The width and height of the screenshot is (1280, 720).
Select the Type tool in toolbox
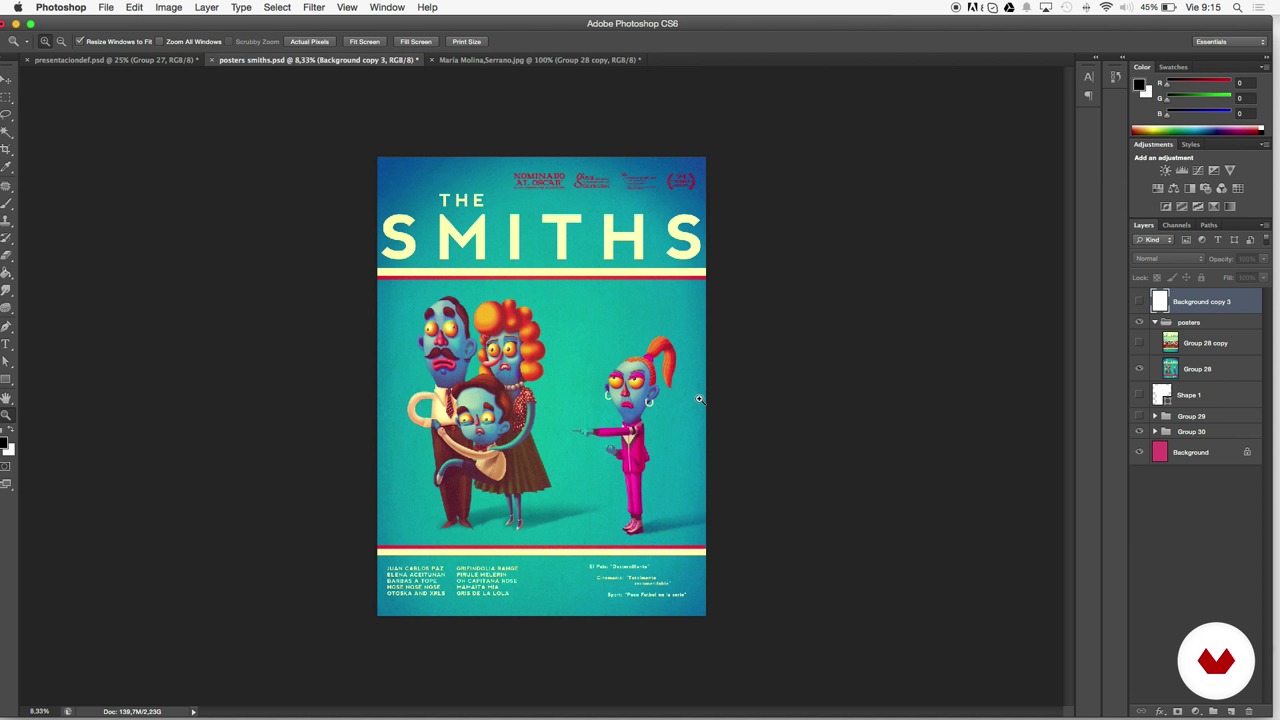coord(6,344)
